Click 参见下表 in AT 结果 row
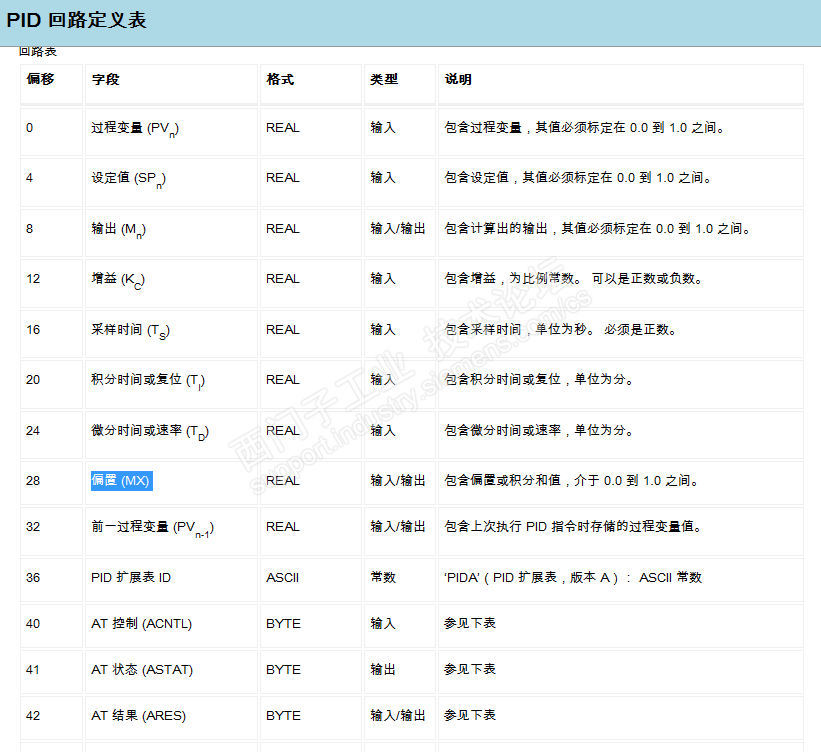Image resolution: width=821 pixels, height=752 pixels. point(470,715)
